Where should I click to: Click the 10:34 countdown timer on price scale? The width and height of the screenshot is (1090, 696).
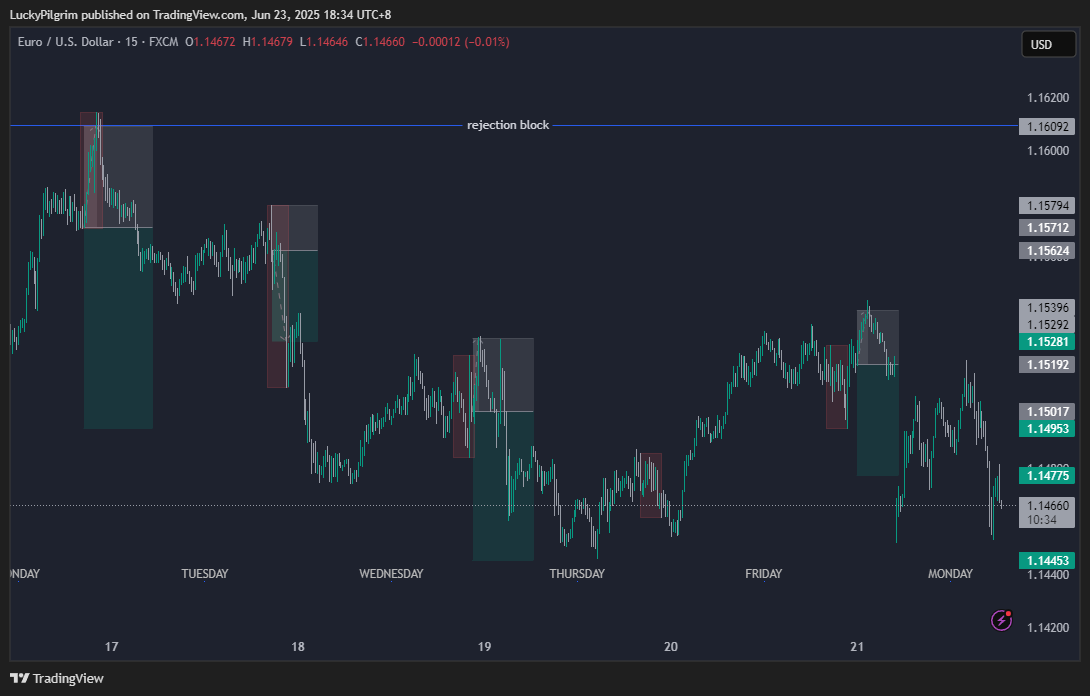coord(1043,521)
